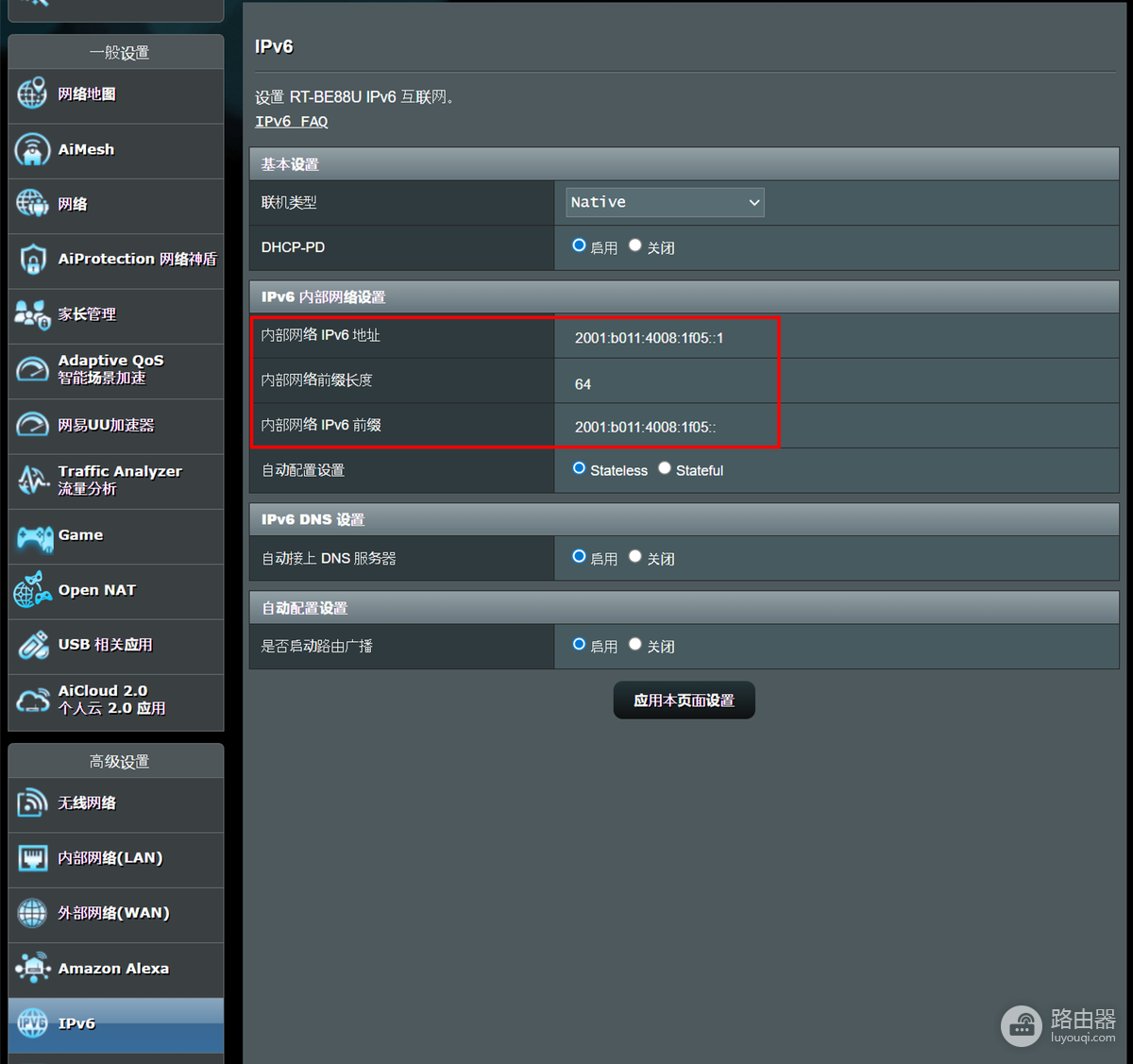Click the prefix length value 64
This screenshot has height=1064, width=1133.
click(583, 384)
